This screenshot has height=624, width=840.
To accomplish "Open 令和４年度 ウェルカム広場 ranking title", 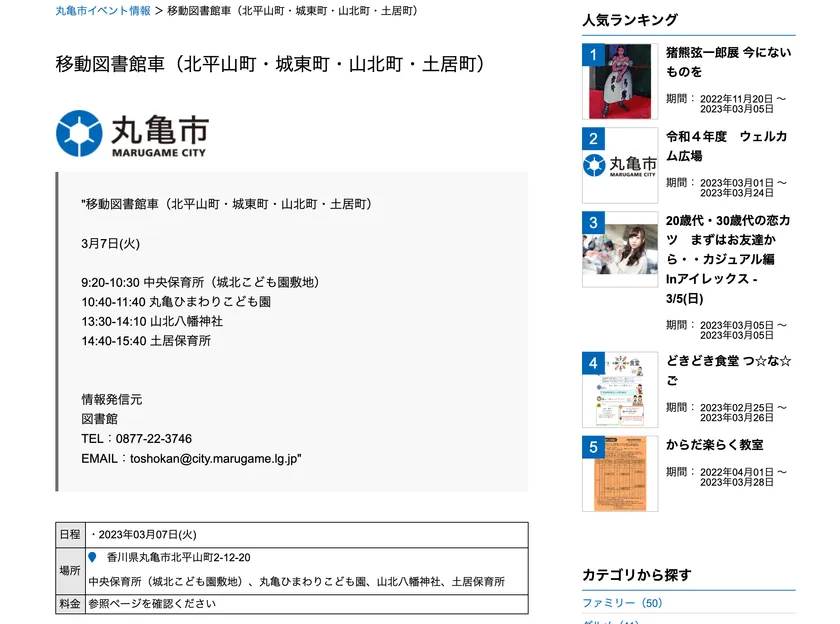I will click(x=727, y=146).
